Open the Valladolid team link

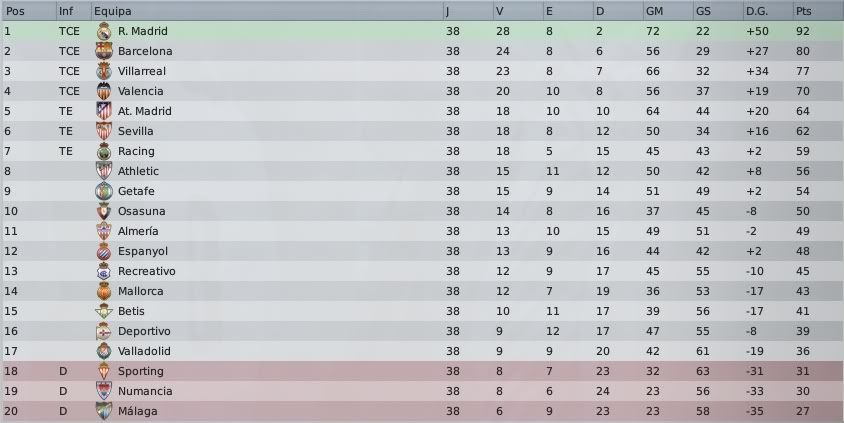[144, 351]
